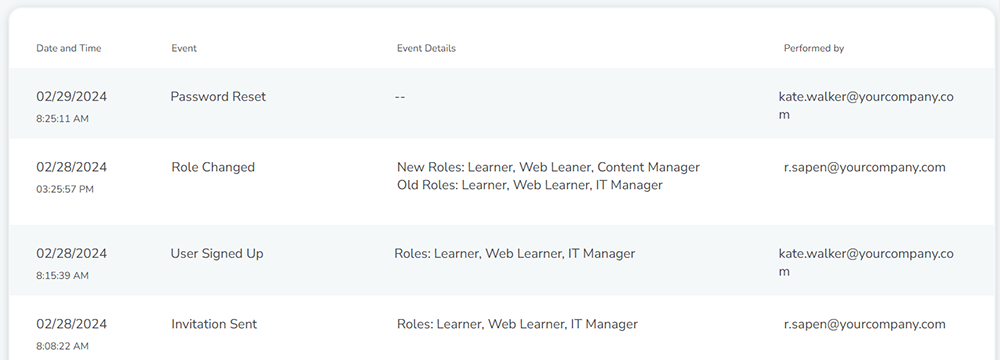Open kate.walker email in Password Reset row
This screenshot has height=360, width=1000.
coord(866,105)
